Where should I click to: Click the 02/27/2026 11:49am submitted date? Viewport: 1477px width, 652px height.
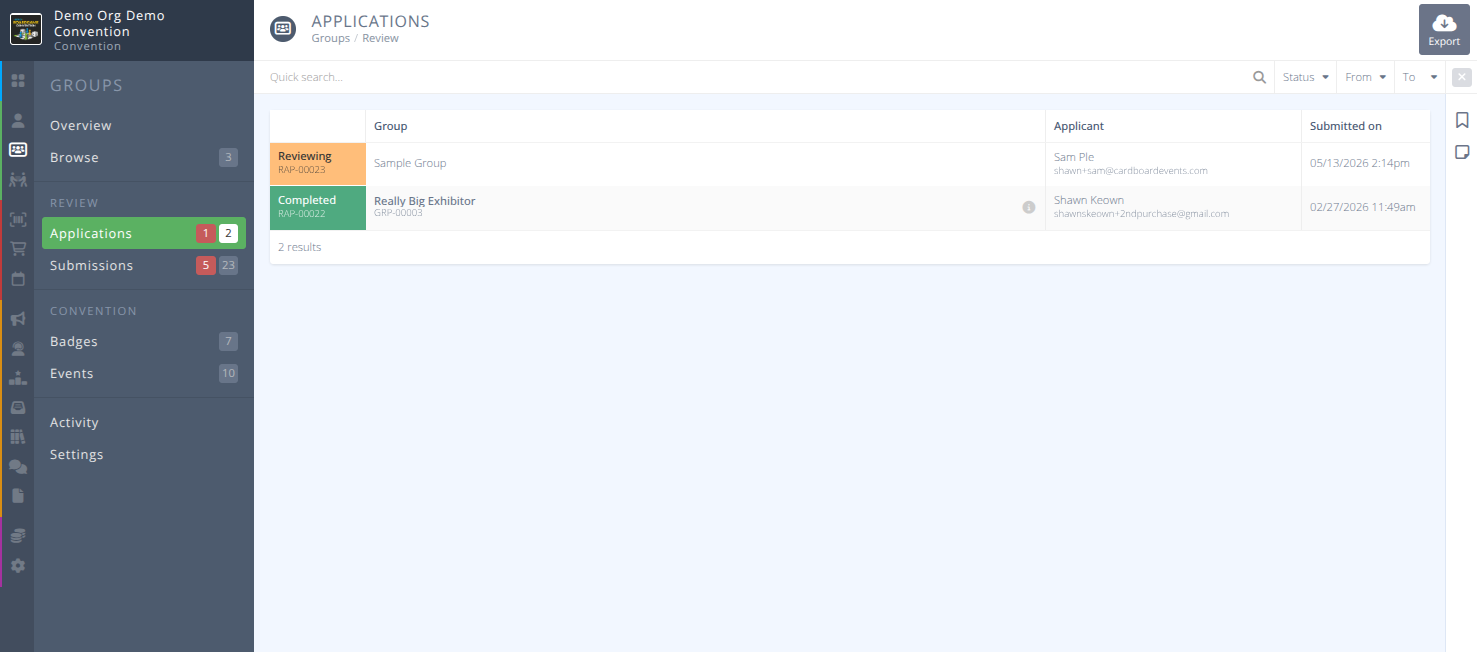(1363, 207)
